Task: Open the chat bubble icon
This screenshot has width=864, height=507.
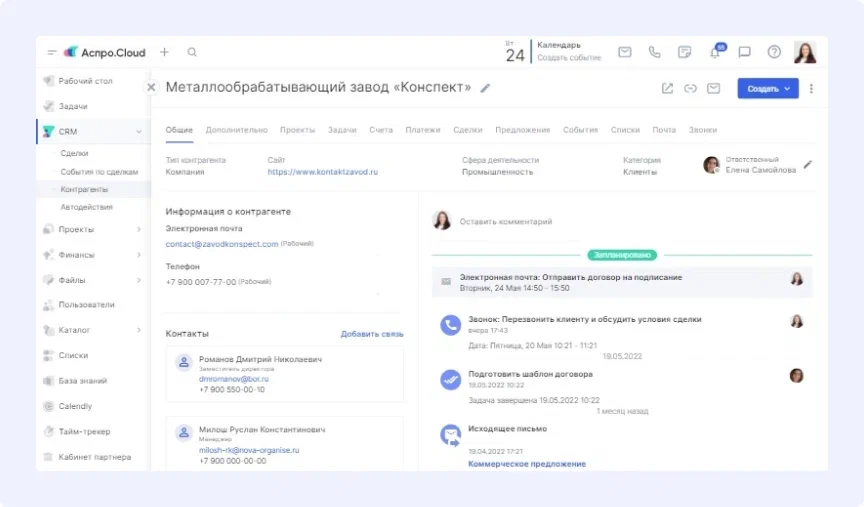Action: point(744,52)
